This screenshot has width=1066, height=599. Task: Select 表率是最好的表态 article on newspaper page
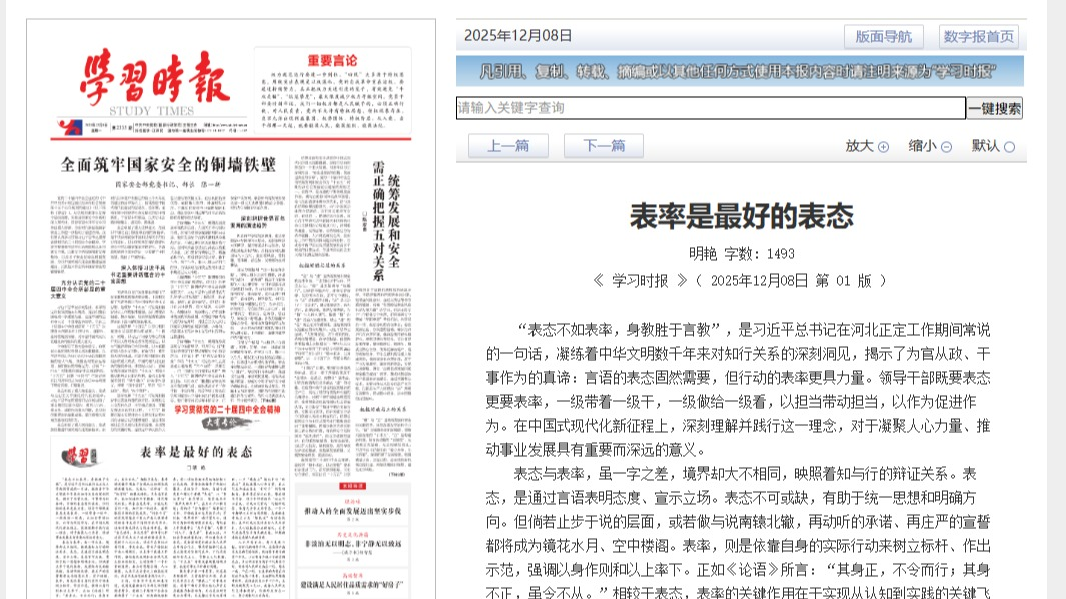[x=196, y=453]
